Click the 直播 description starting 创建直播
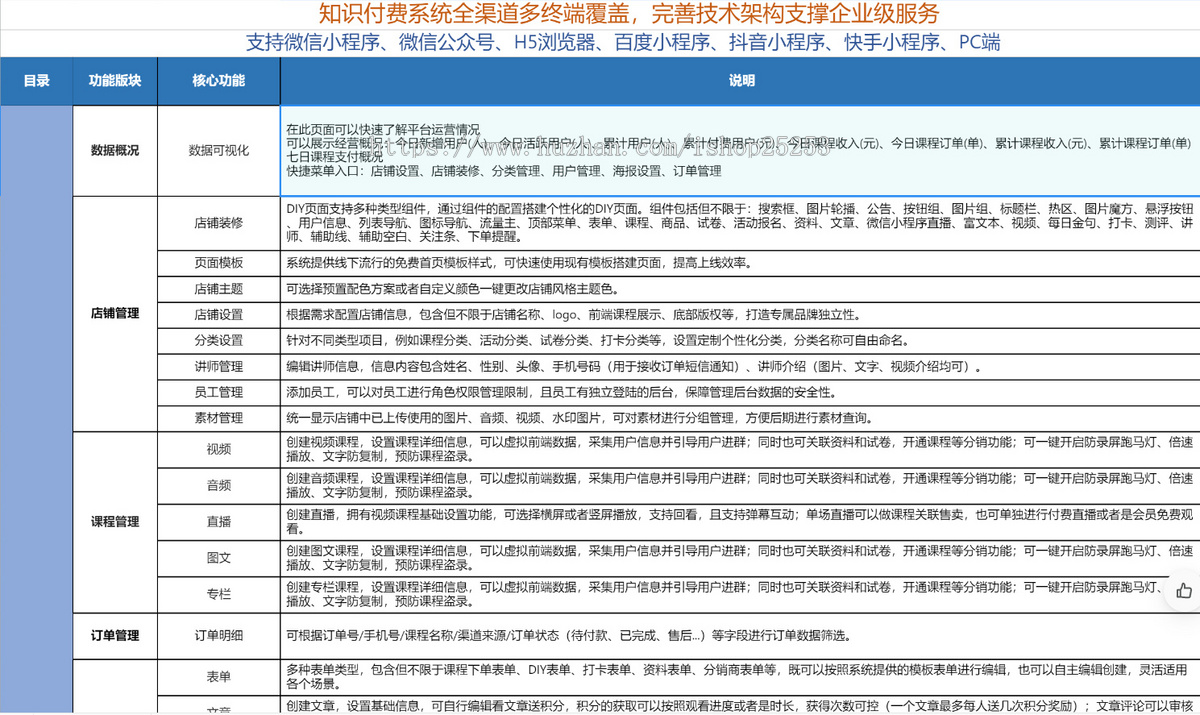This screenshot has width=1200, height=715. click(739, 521)
